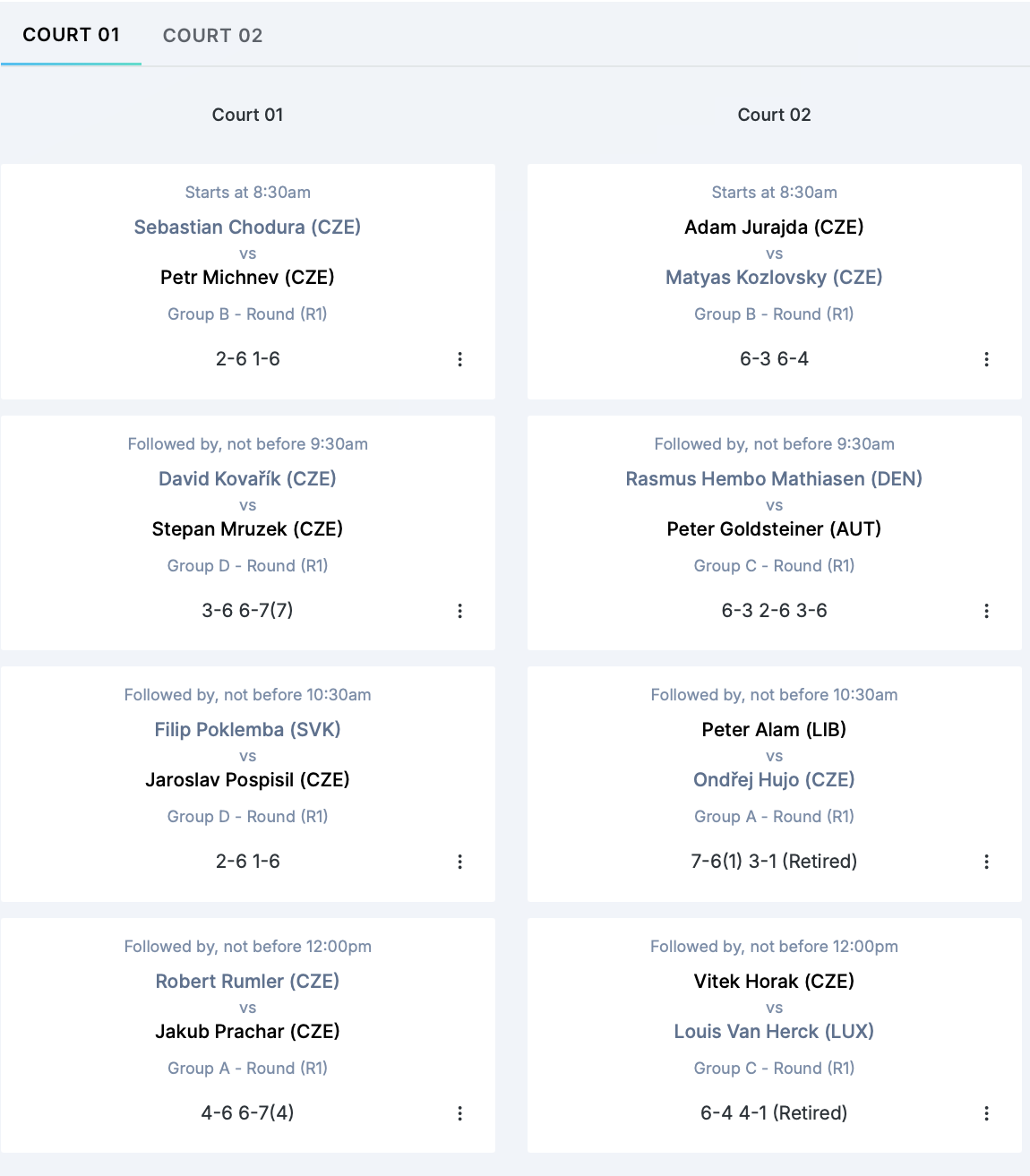Open three-dot menu for Jurajda vs Kozlovsky match
Image resolution: width=1030 pixels, height=1176 pixels.
coord(986,359)
